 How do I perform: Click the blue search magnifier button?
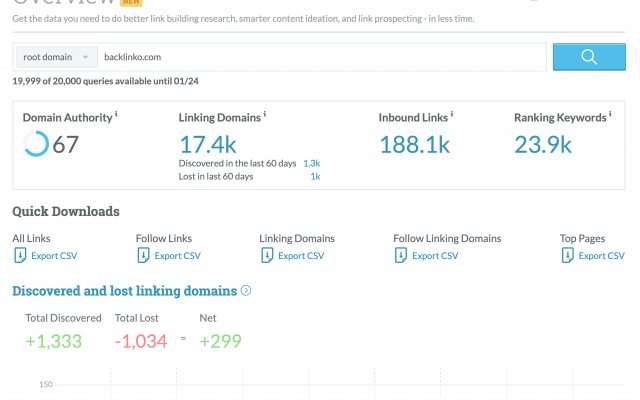point(589,57)
